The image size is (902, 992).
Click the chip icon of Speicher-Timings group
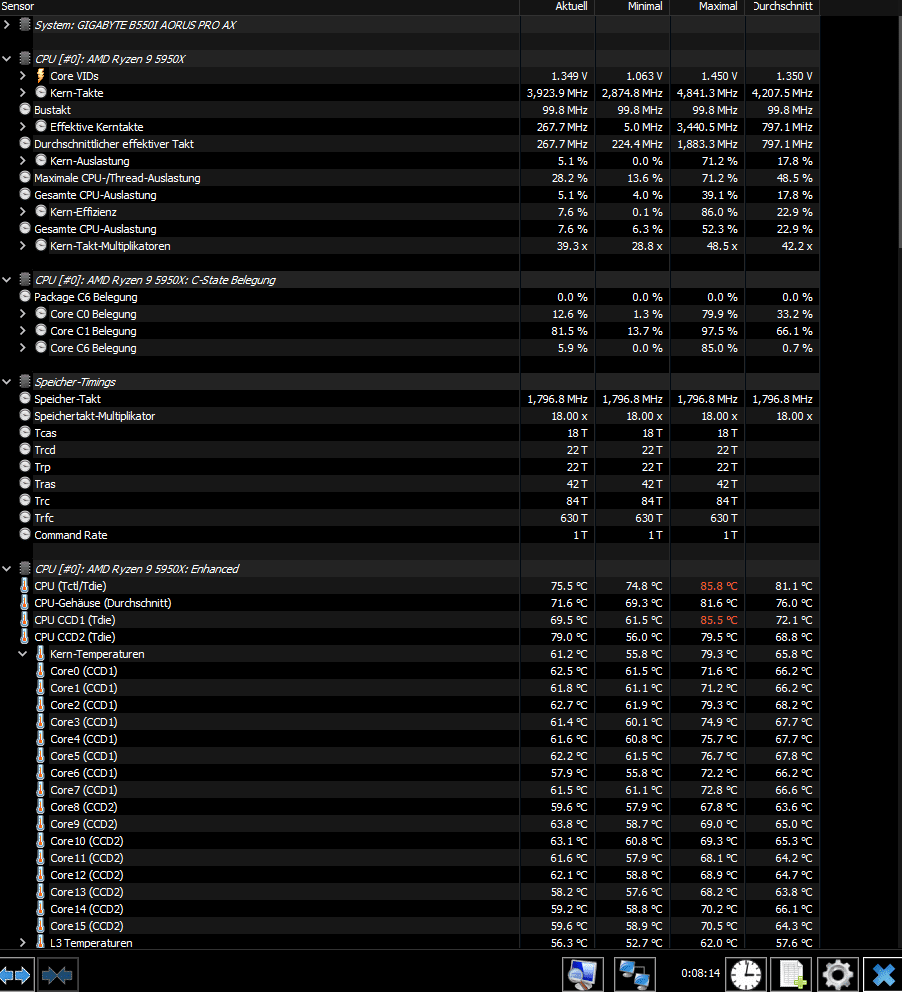[x=25, y=381]
